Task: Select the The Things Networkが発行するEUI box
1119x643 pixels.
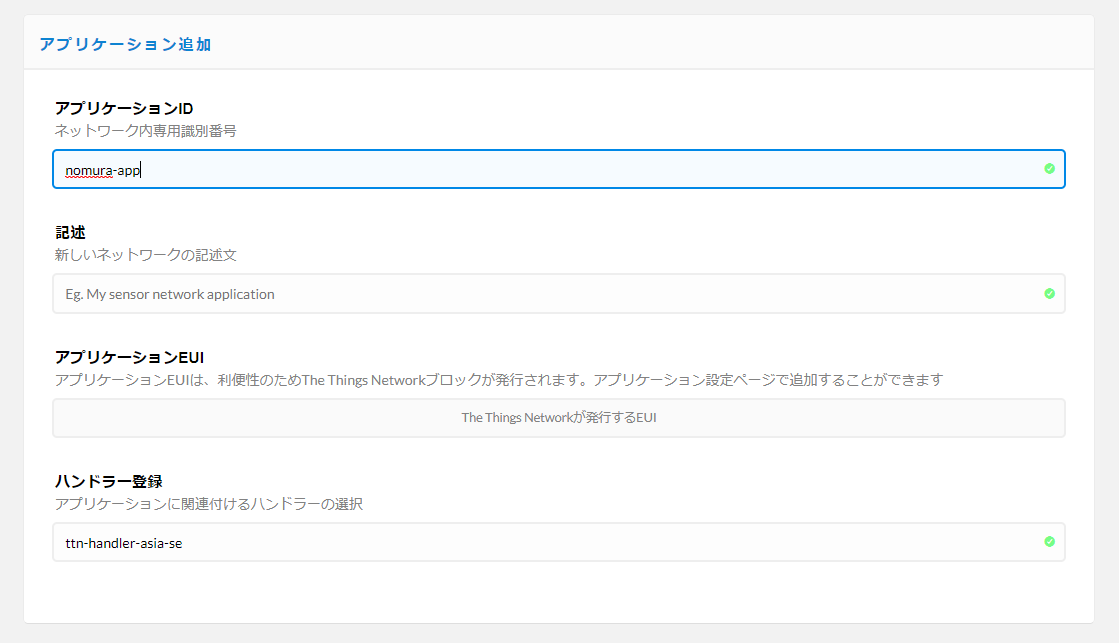Action: [x=558, y=418]
